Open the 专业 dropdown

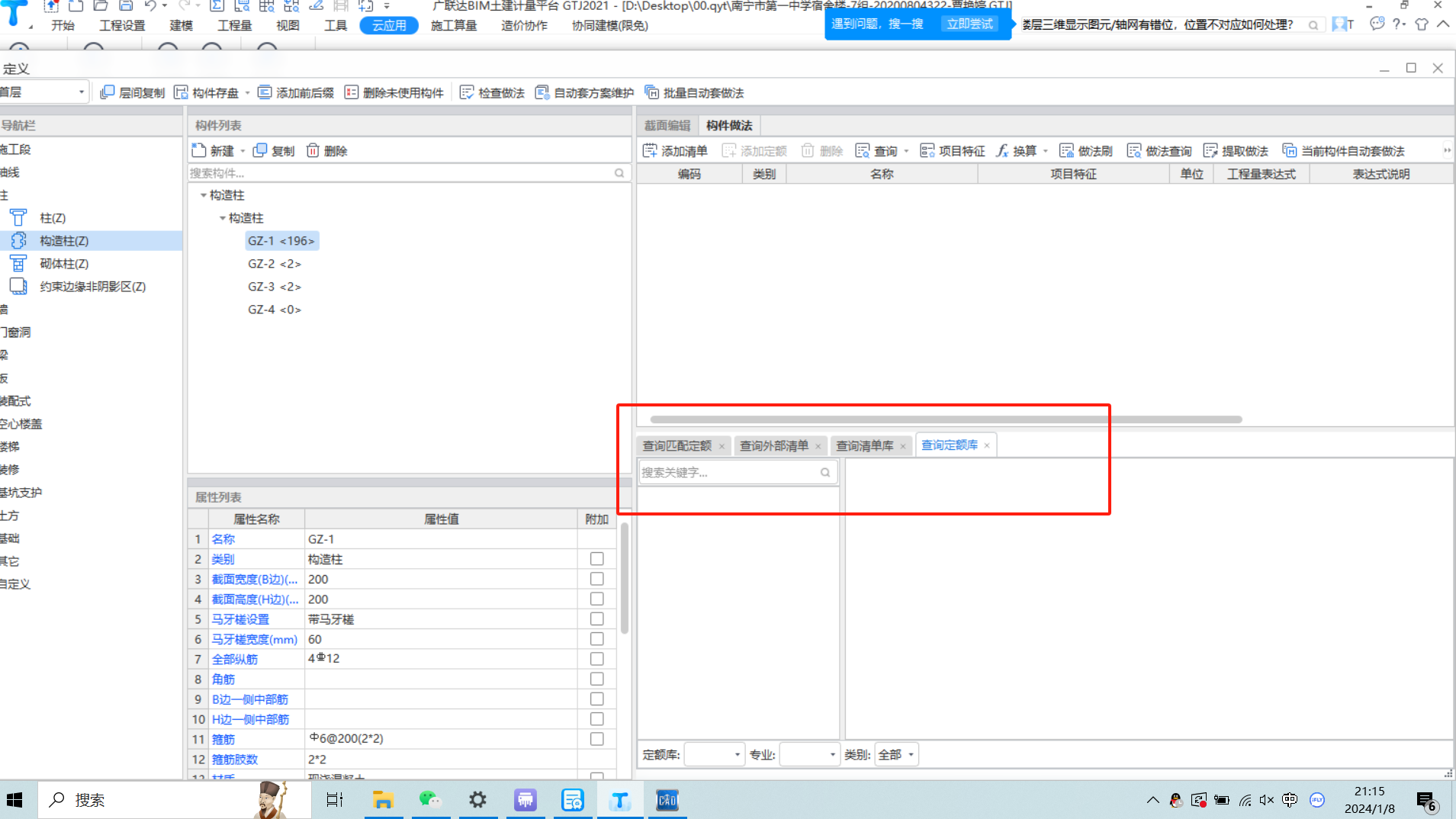coord(809,755)
